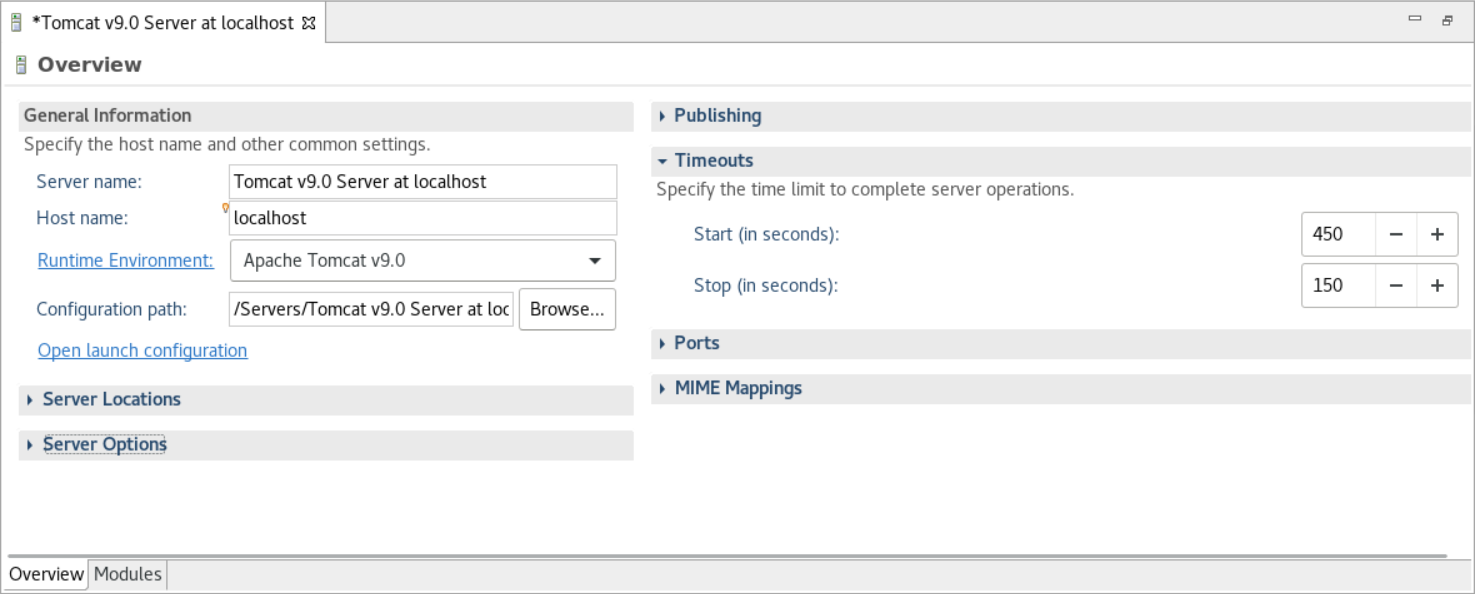Increment the Start timeout using plus button

(x=1437, y=234)
